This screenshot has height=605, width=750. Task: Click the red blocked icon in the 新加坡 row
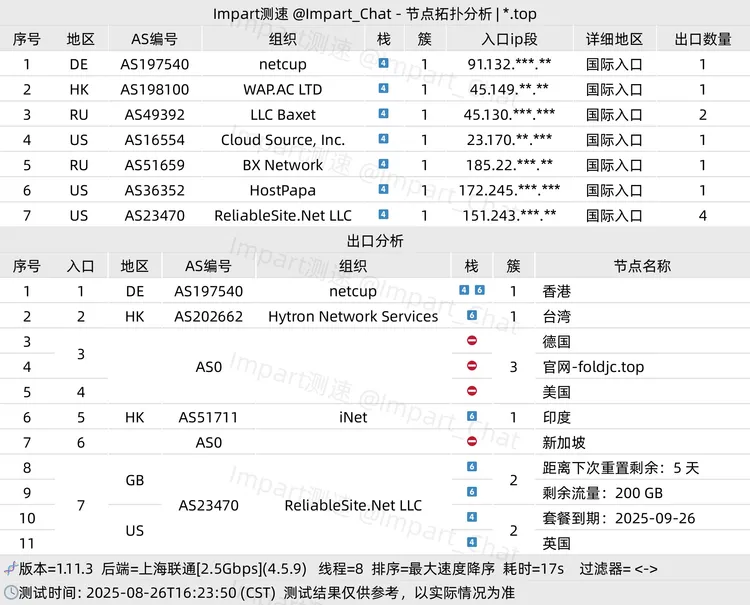pyautogui.click(x=472, y=442)
